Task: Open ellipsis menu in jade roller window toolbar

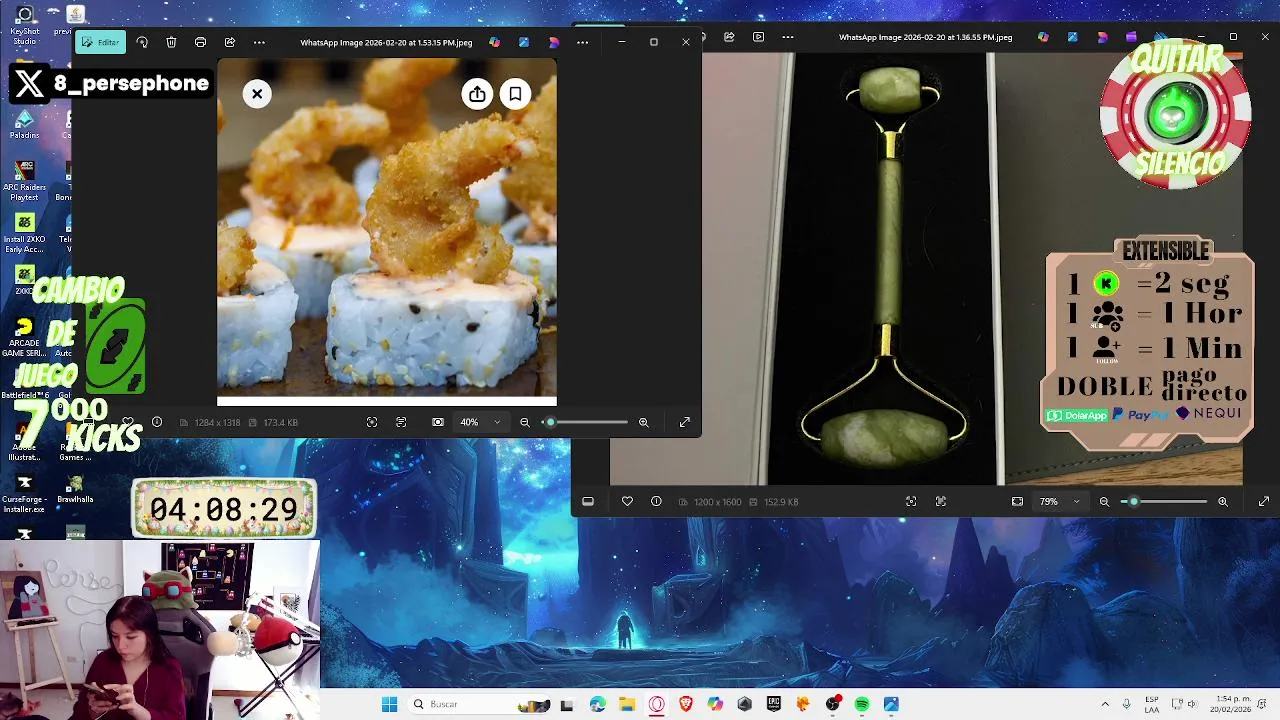Action: pyautogui.click(x=788, y=37)
